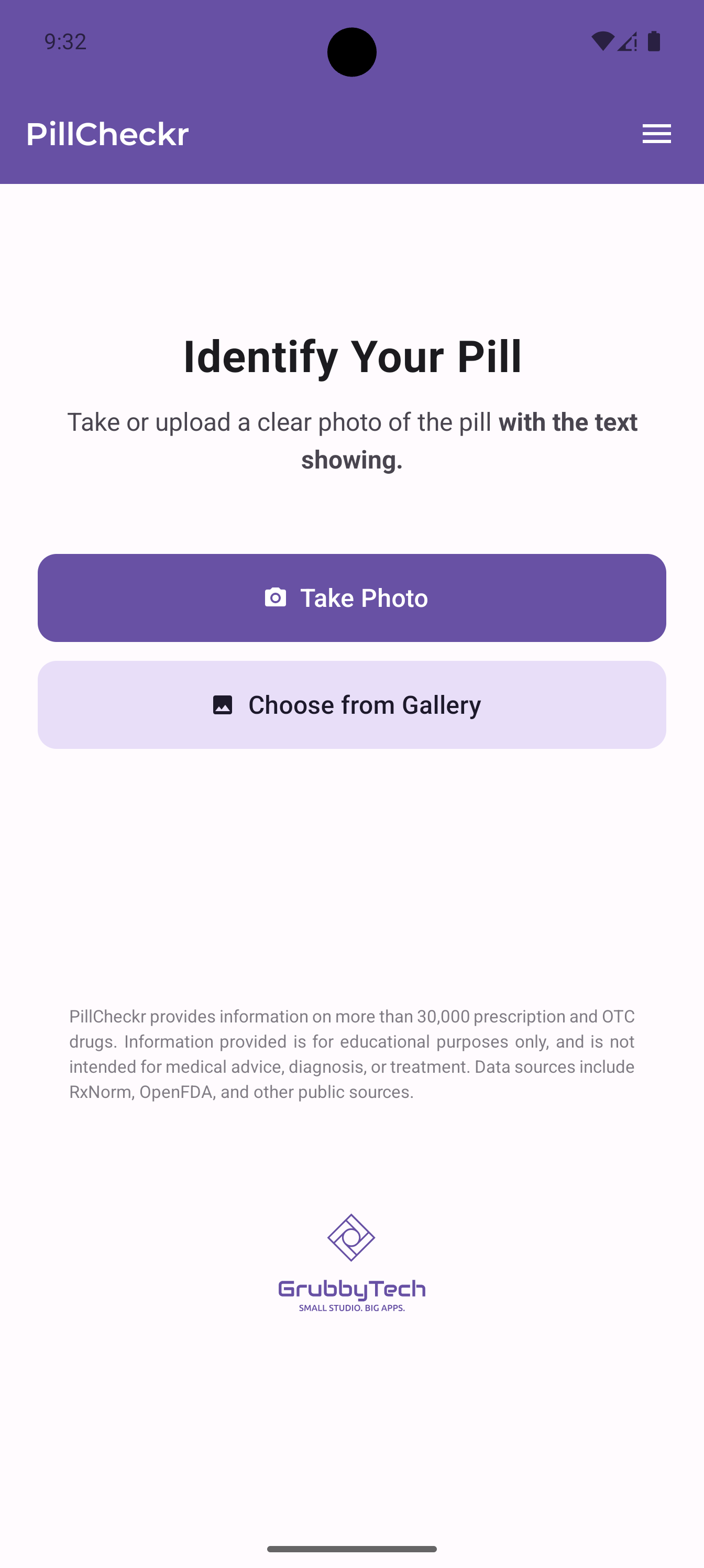Open the hamburger menu

[656, 134]
